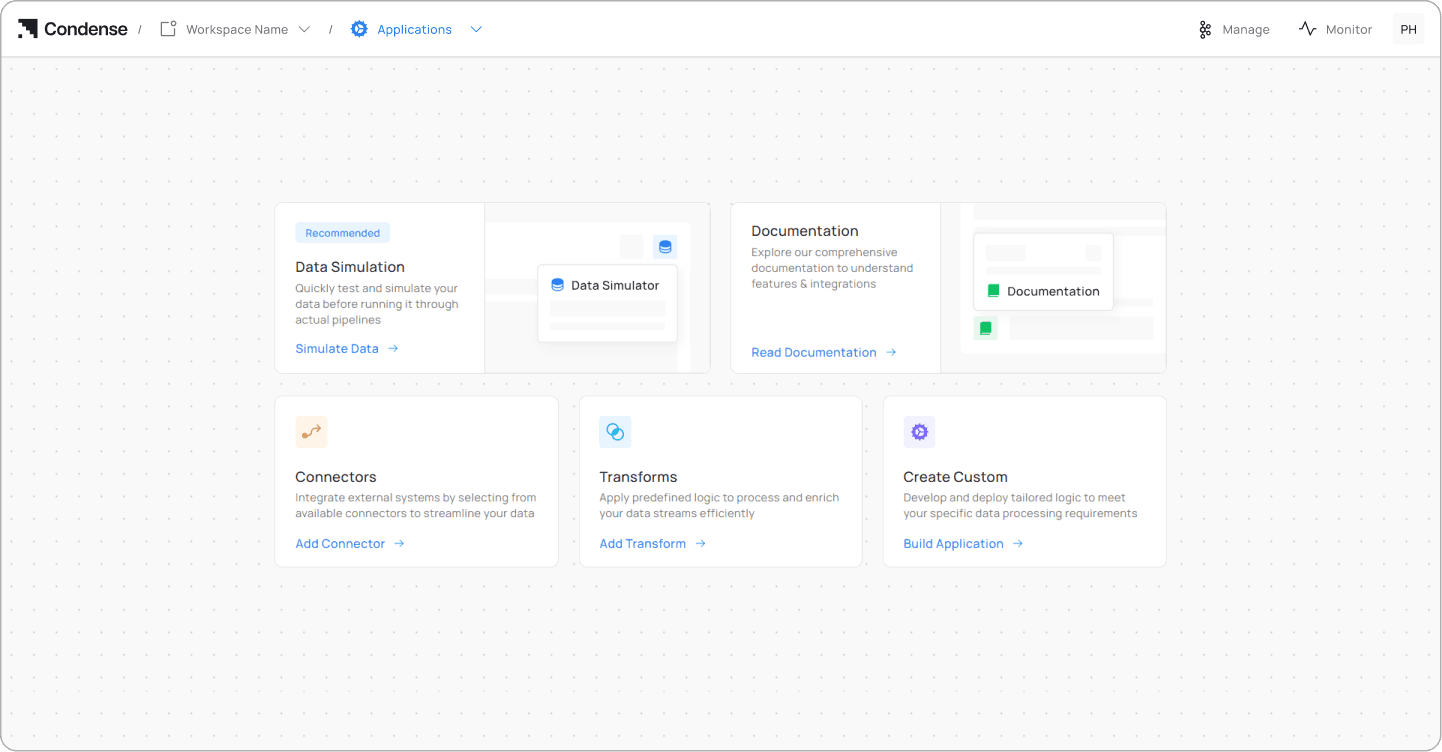Click the Condense brand name text
1442x752 pixels.
(x=86, y=29)
